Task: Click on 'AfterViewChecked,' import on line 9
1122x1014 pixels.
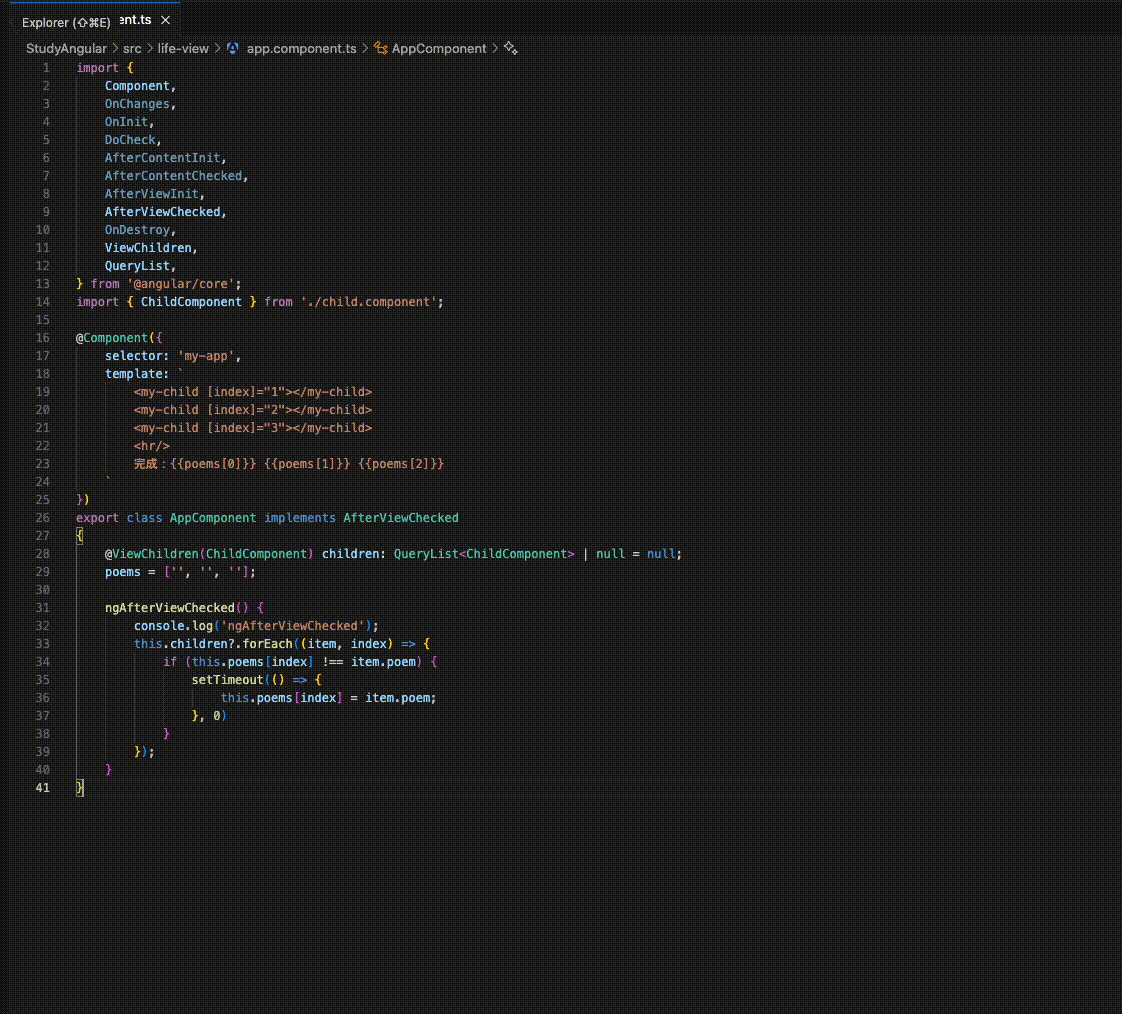Action: (x=165, y=212)
